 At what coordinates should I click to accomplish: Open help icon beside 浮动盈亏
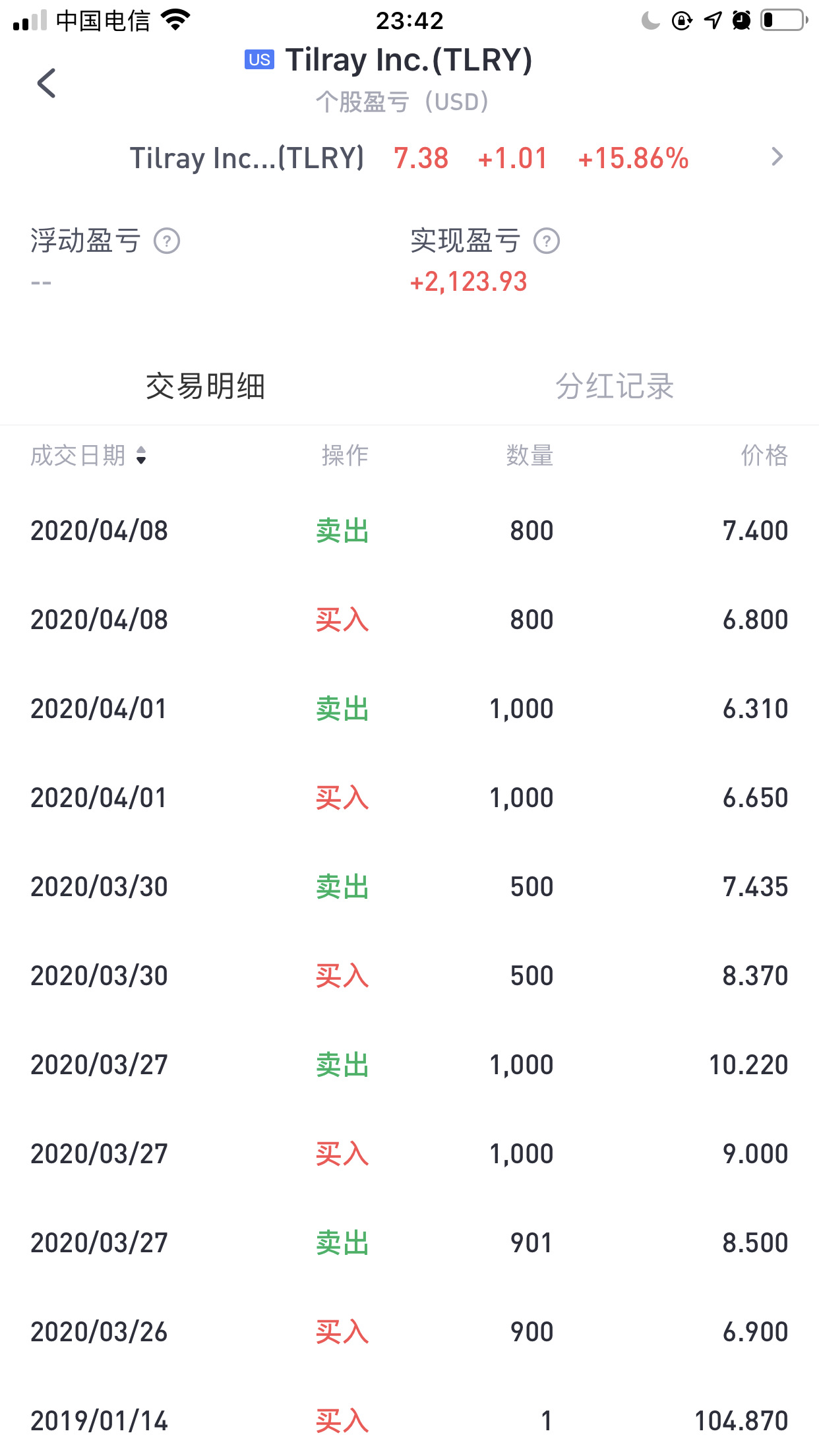[x=167, y=241]
